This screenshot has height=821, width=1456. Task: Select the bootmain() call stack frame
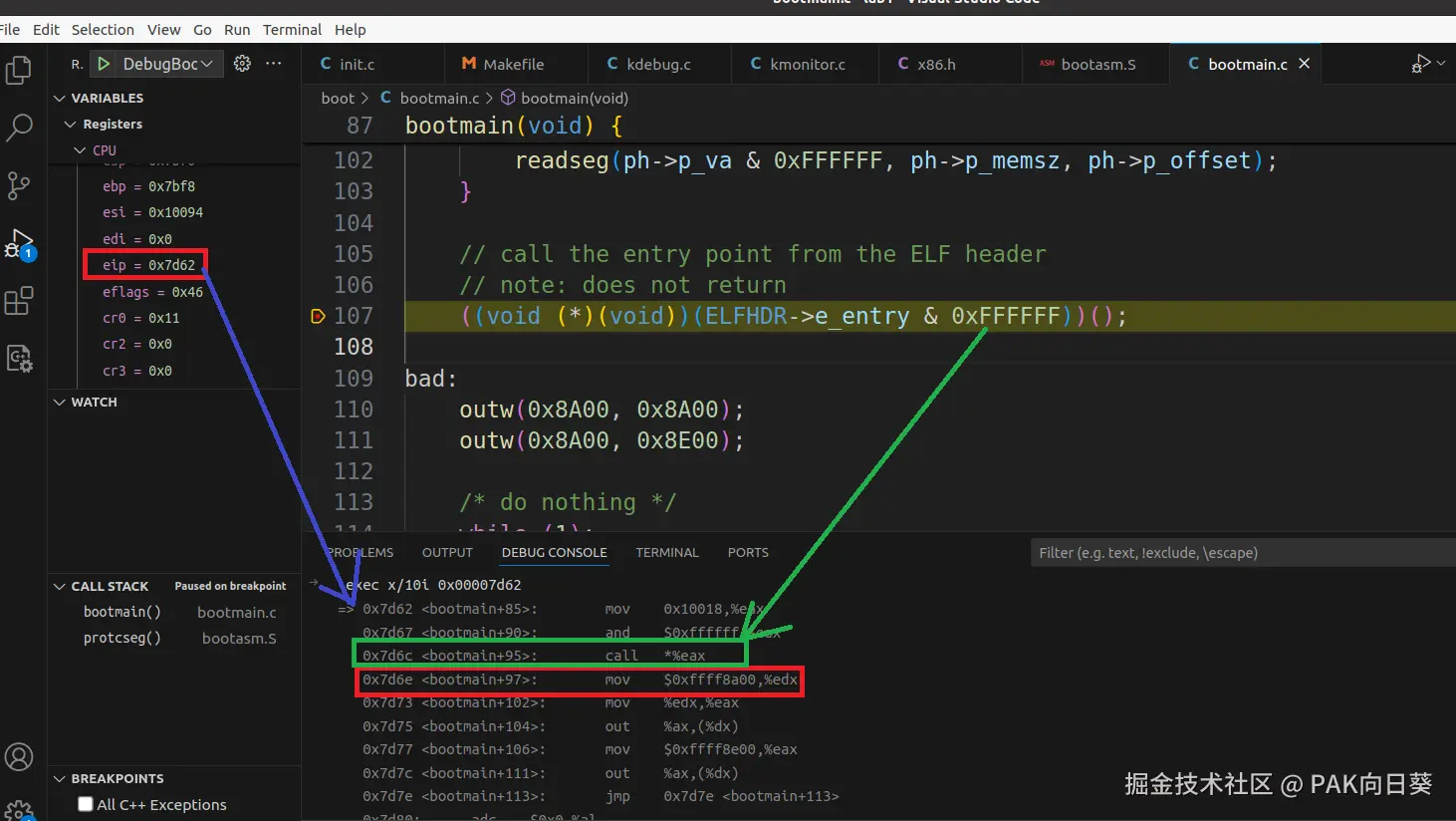tap(174, 612)
